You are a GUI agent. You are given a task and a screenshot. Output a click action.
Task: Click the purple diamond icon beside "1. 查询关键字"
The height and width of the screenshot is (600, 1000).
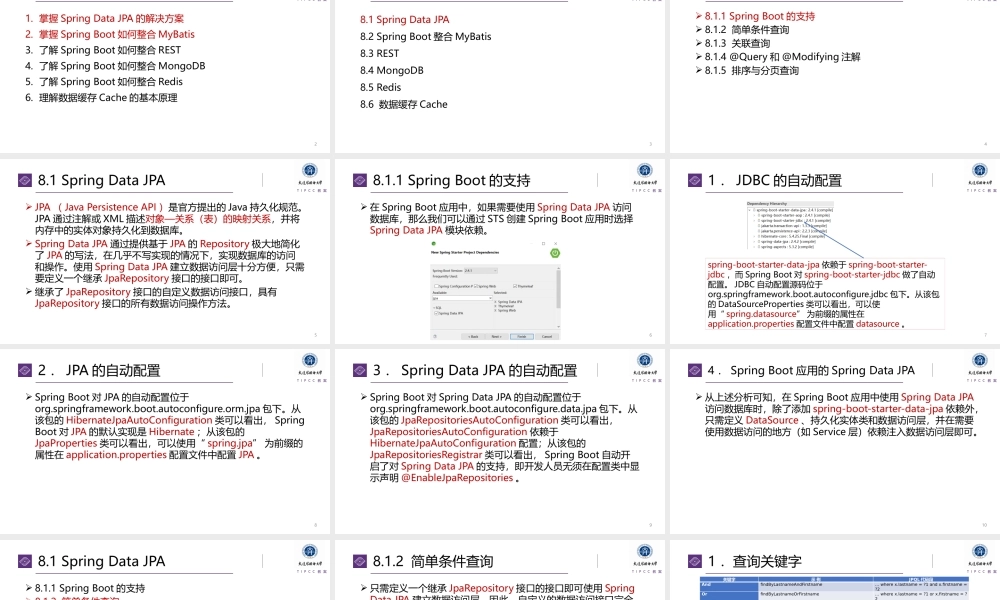(x=695, y=561)
